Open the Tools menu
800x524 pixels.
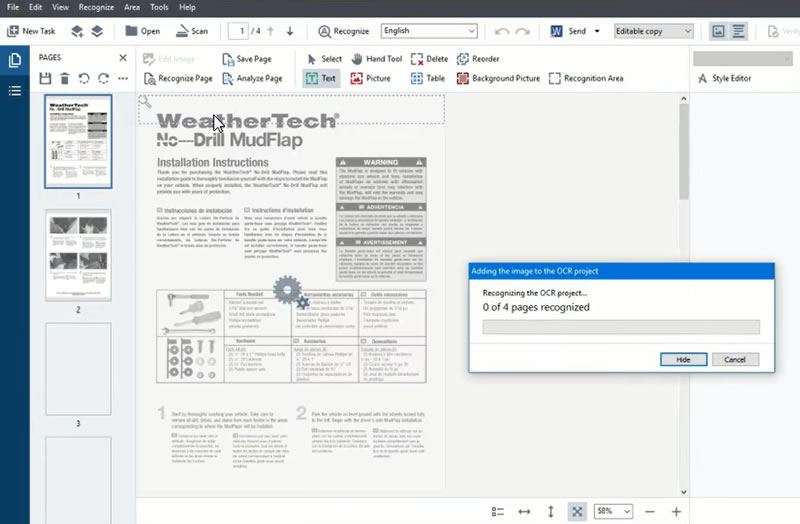pyautogui.click(x=159, y=7)
